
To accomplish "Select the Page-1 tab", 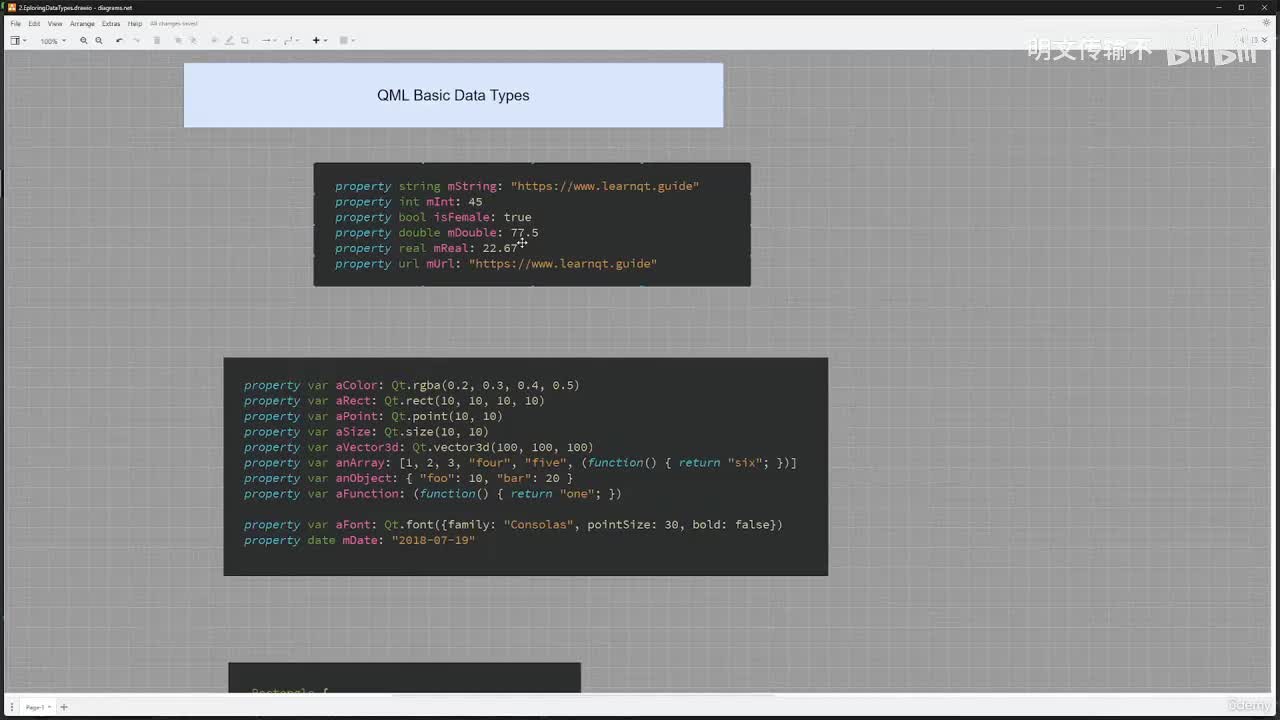I will 36,707.
